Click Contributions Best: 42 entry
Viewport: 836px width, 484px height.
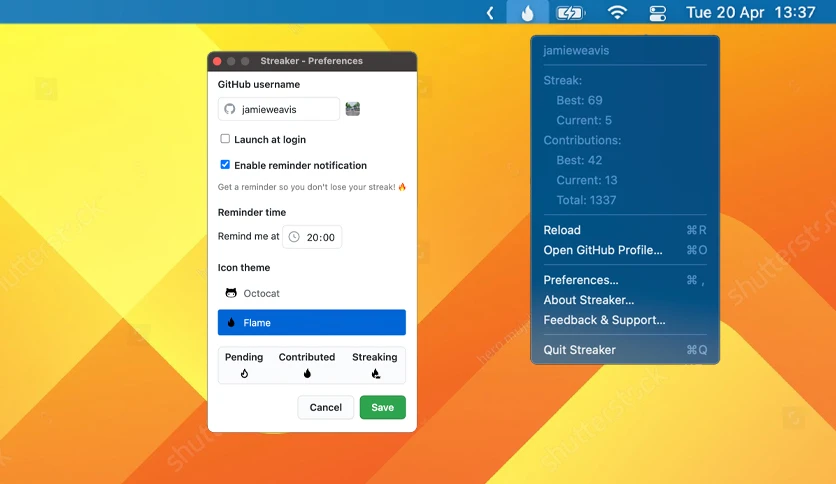click(579, 160)
